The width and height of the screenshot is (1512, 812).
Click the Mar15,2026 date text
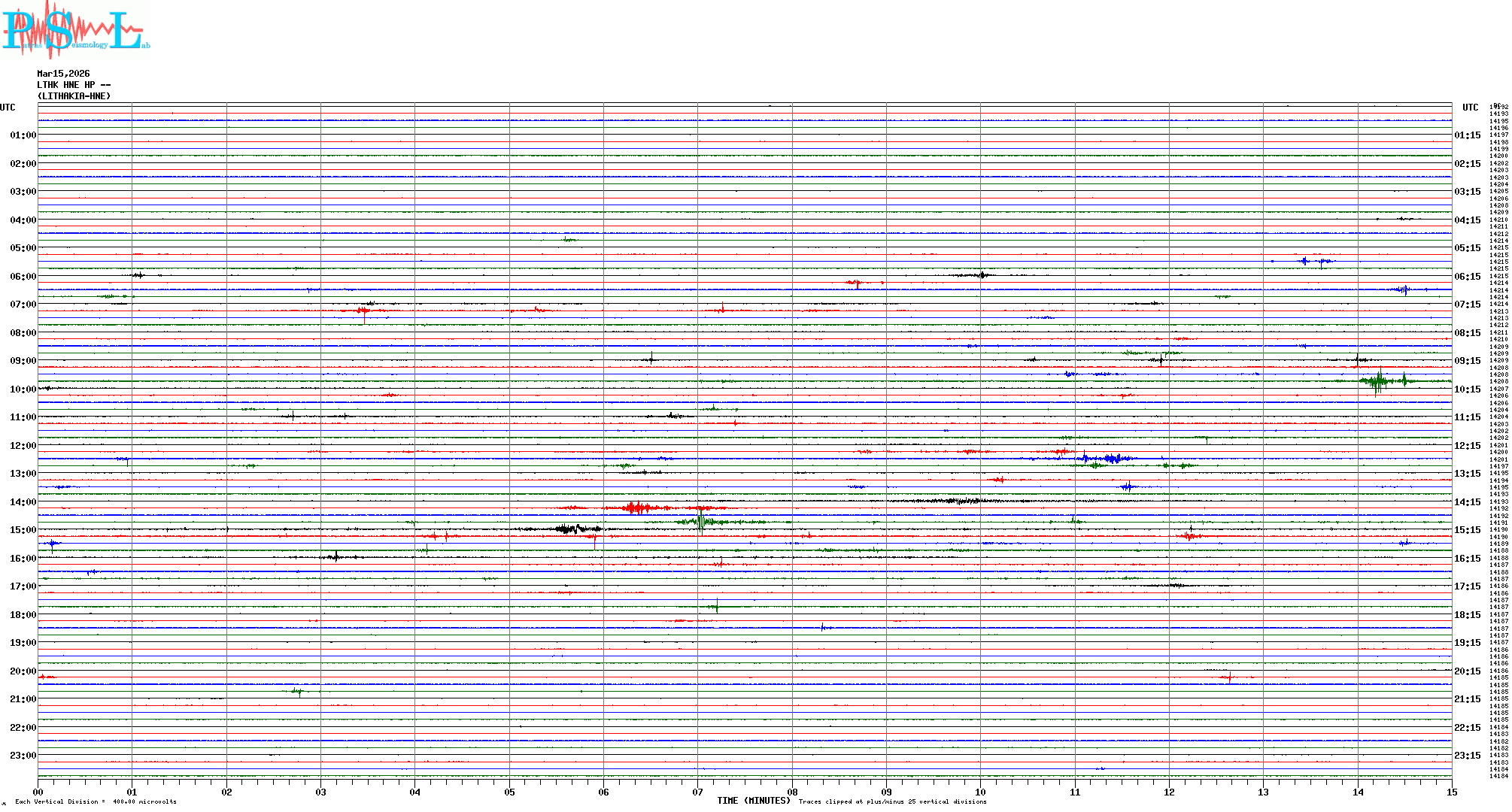[x=63, y=74]
